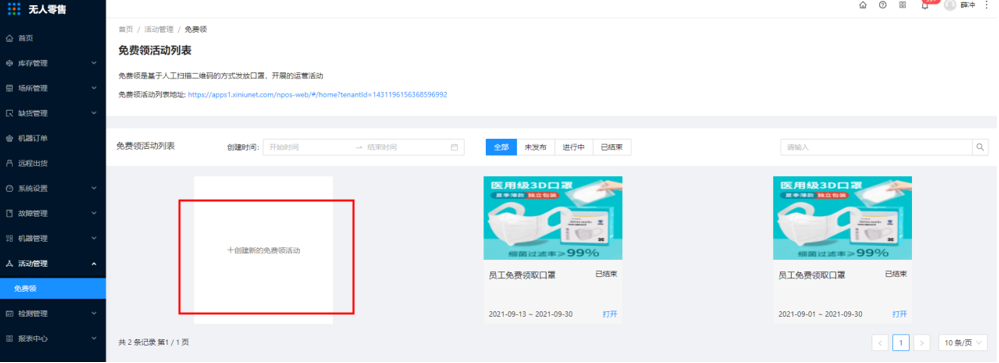The height and width of the screenshot is (363, 999).
Task: Open the apps1.xiniunet.com activity list URL
Action: 317,95
